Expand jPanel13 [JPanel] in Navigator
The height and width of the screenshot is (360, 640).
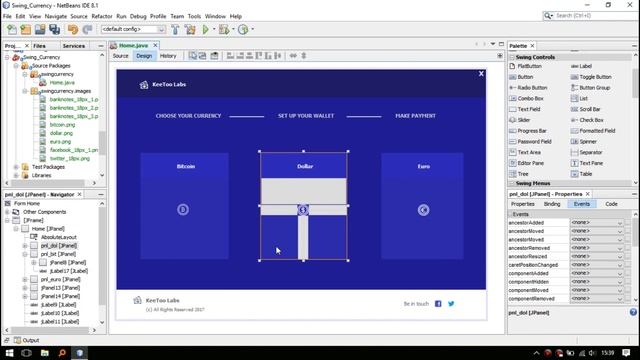coord(25,288)
